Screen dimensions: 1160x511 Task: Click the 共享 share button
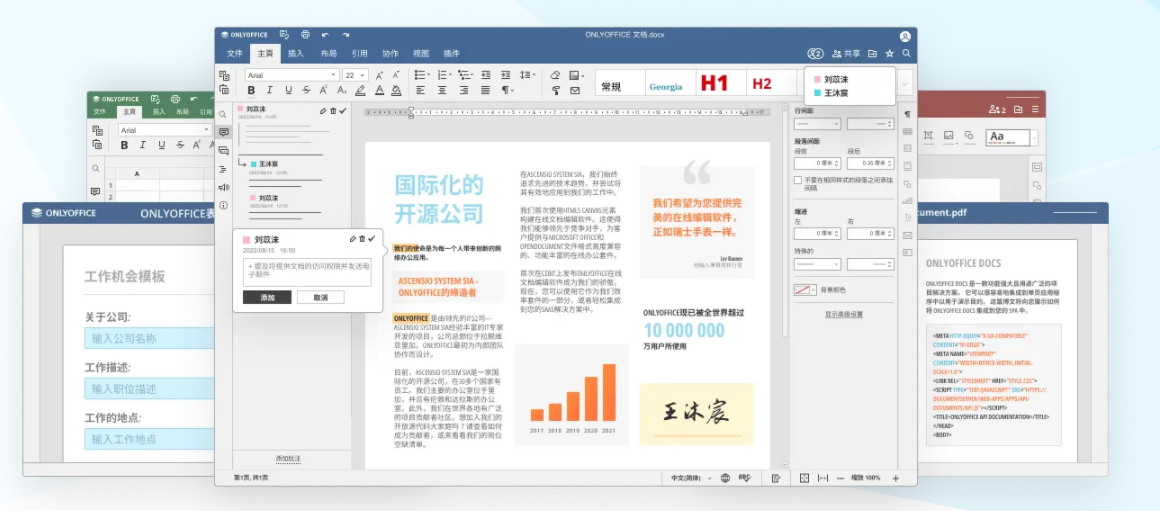coord(846,53)
